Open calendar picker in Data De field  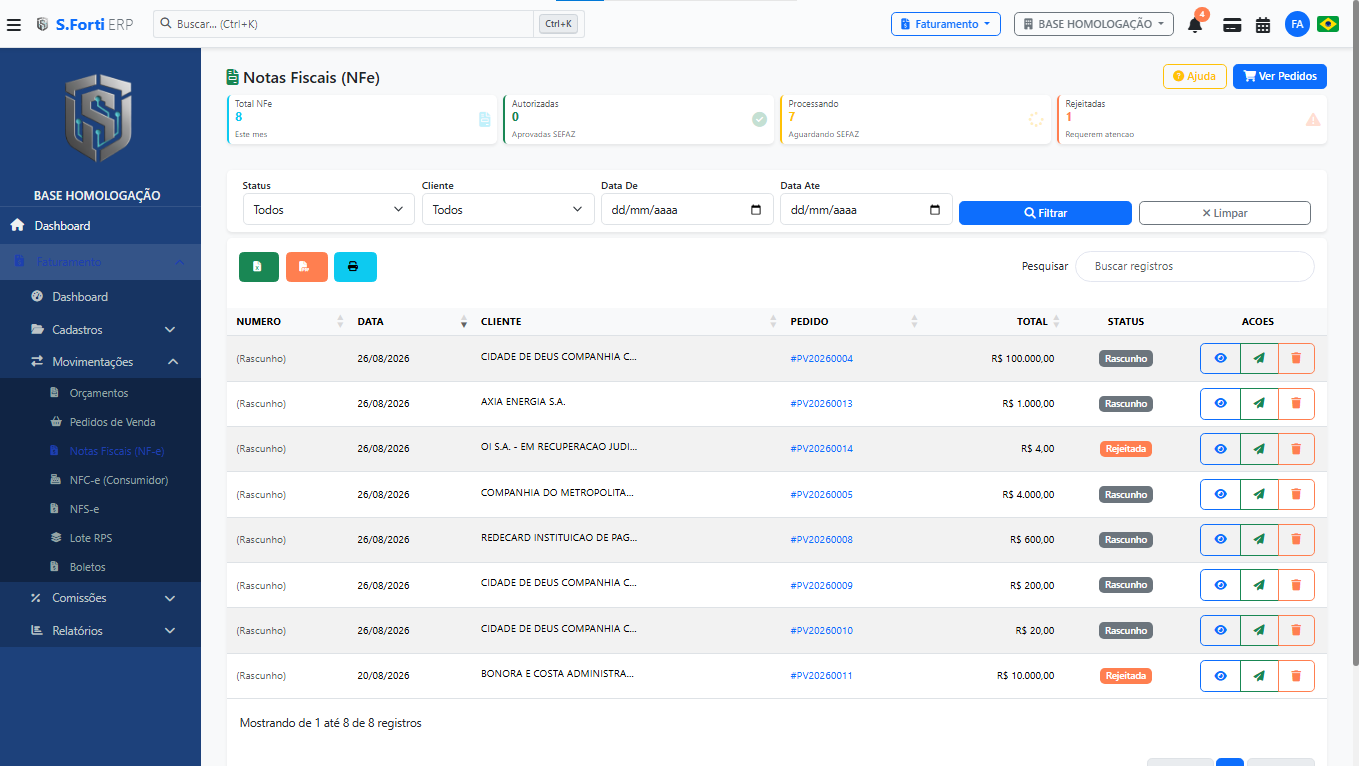coord(756,210)
